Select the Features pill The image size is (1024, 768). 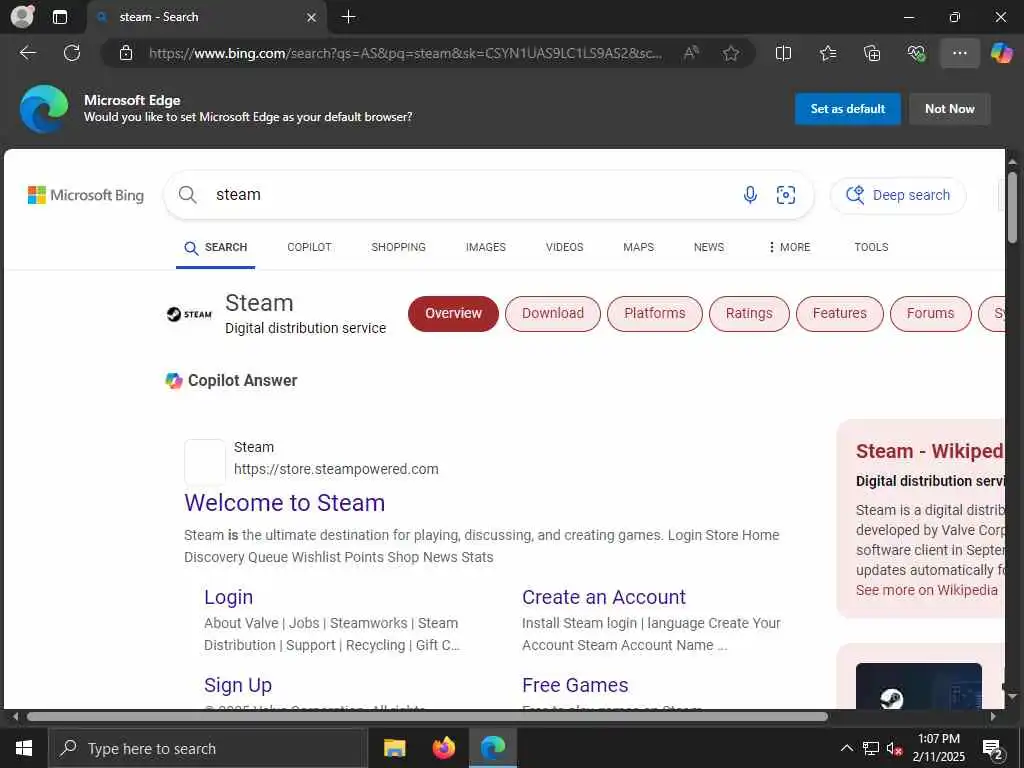(x=839, y=313)
